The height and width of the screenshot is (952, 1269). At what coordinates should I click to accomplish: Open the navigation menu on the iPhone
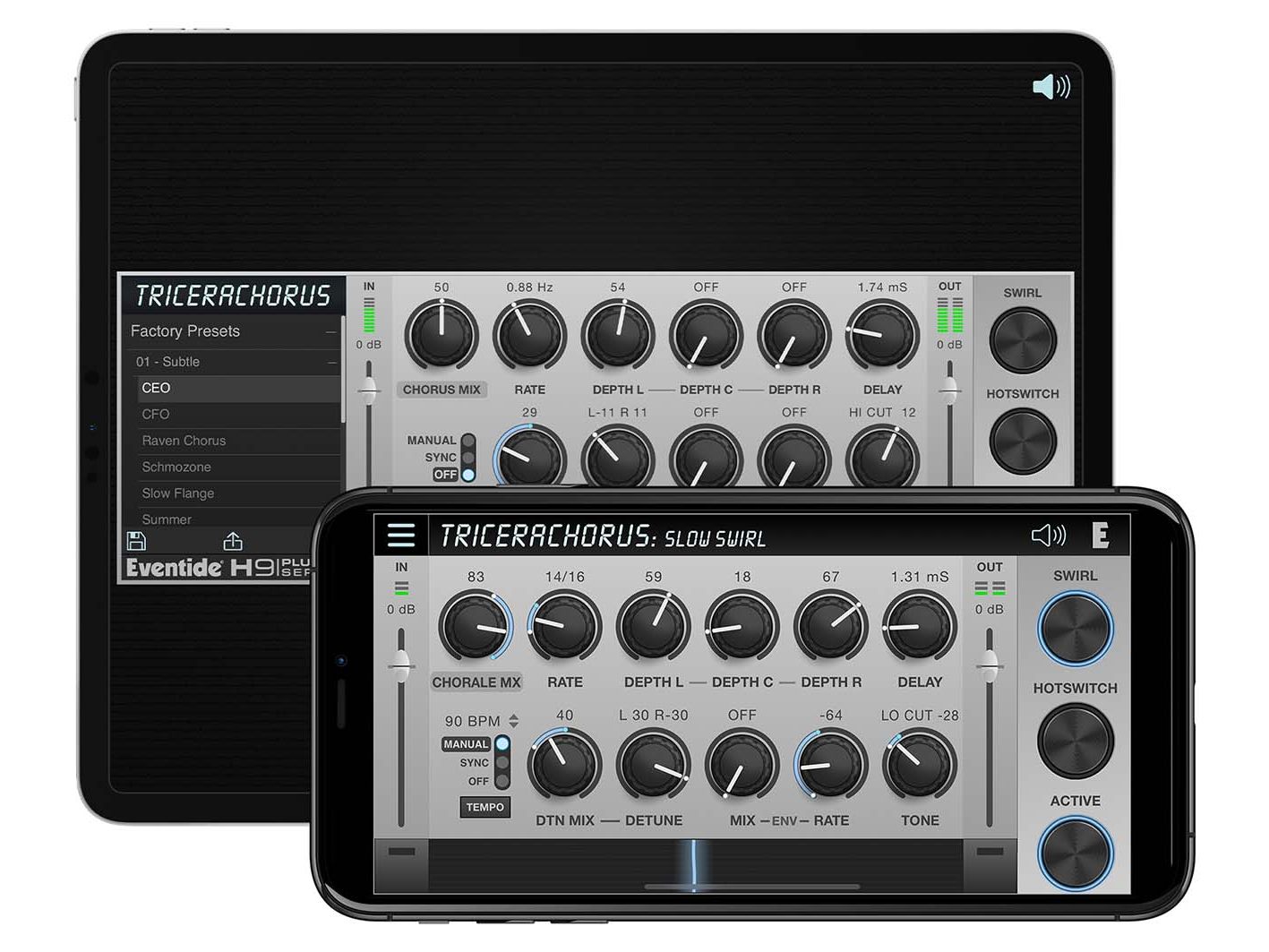tap(402, 535)
